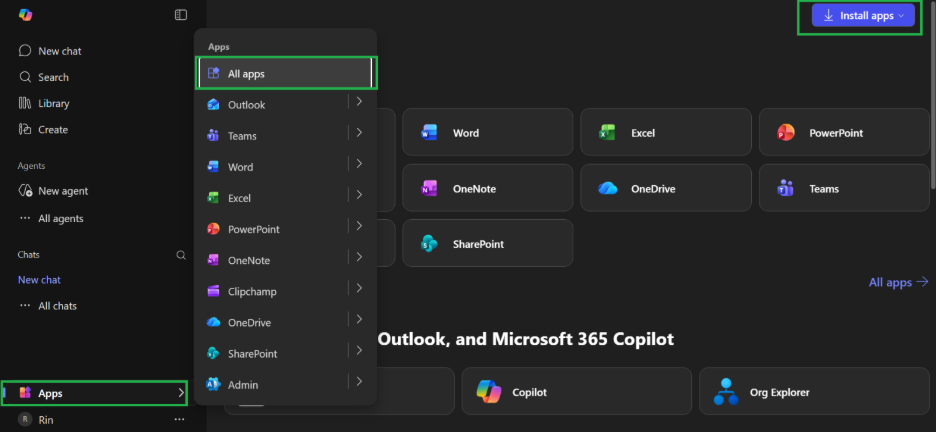Open the OneDrive app tile
936x432 pixels.
click(666, 188)
